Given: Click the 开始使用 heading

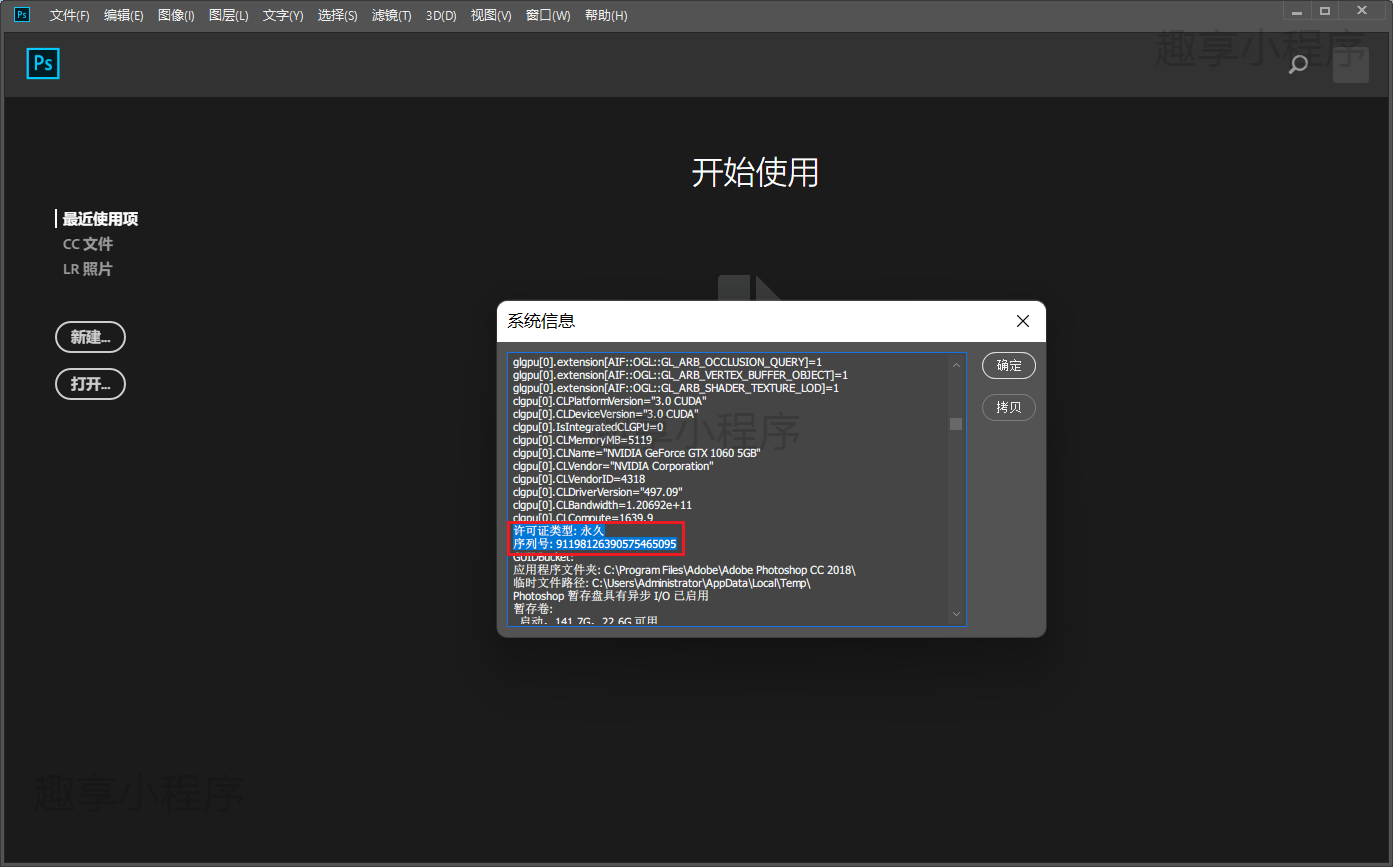Looking at the screenshot, I should click(x=755, y=173).
